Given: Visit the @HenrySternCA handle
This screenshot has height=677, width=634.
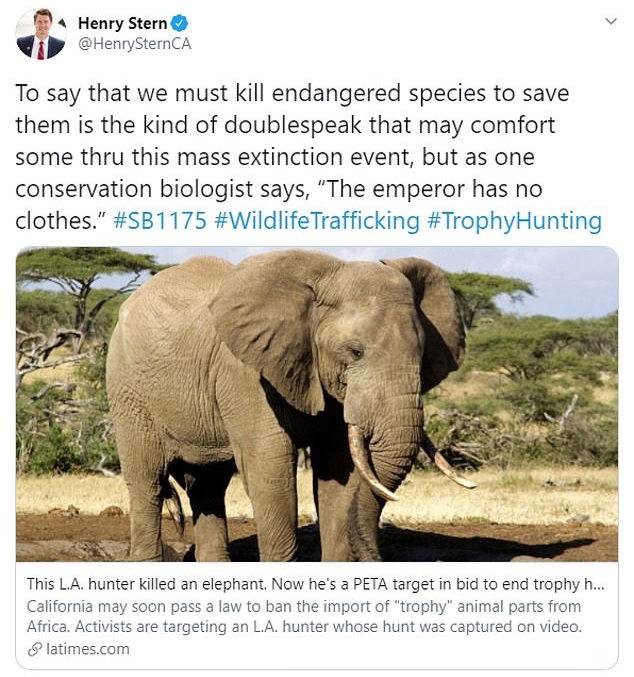Looking at the screenshot, I should (134, 44).
